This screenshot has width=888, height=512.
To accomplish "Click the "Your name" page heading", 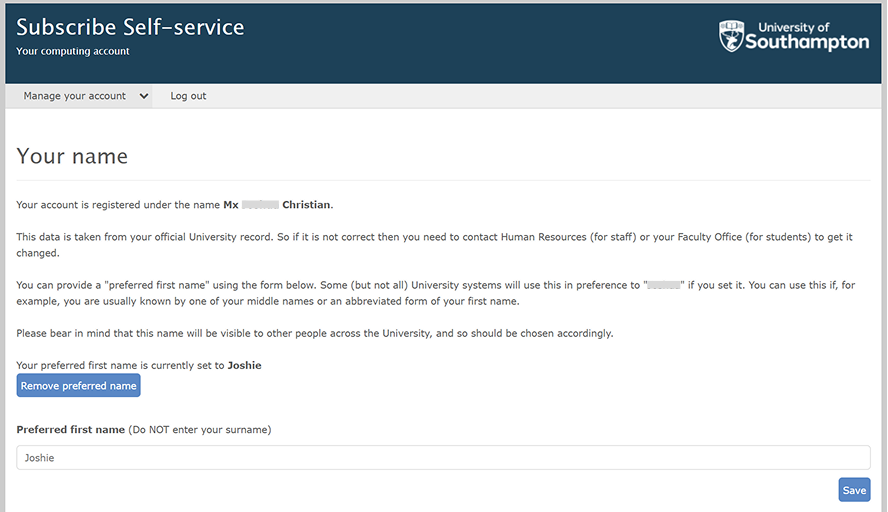I will [x=72, y=156].
